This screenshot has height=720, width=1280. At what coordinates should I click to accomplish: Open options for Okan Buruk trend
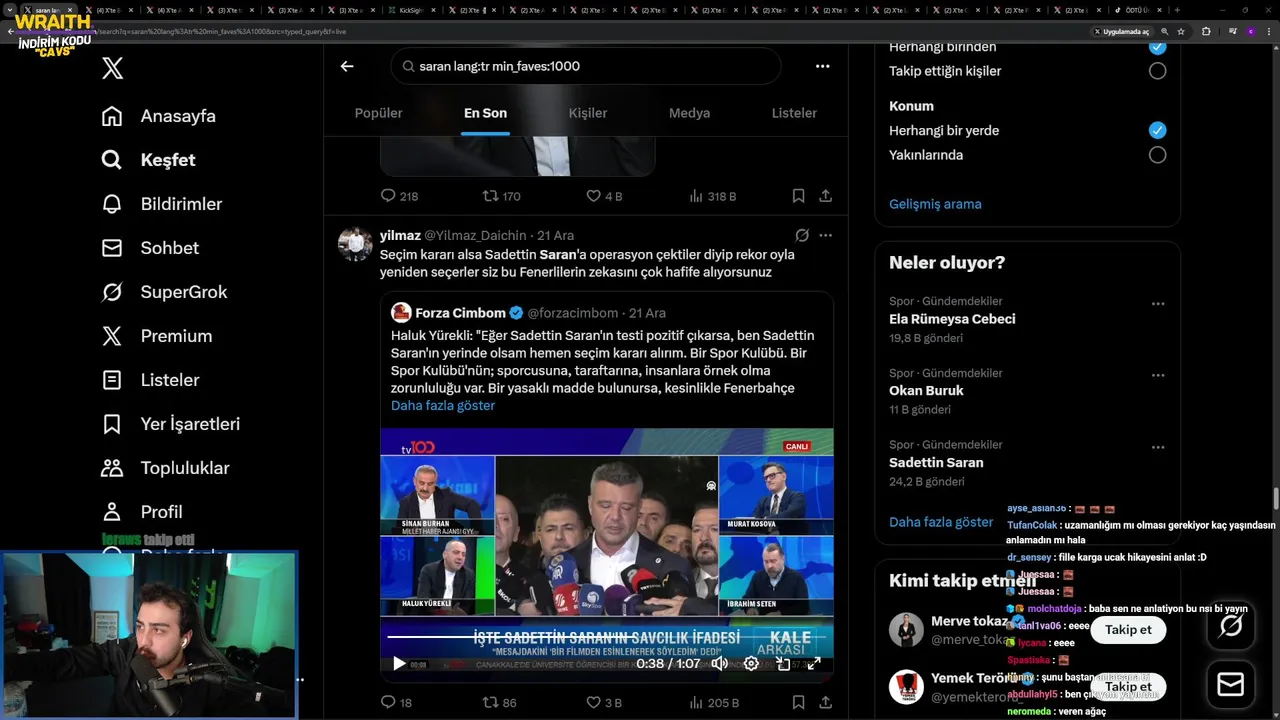(1157, 375)
